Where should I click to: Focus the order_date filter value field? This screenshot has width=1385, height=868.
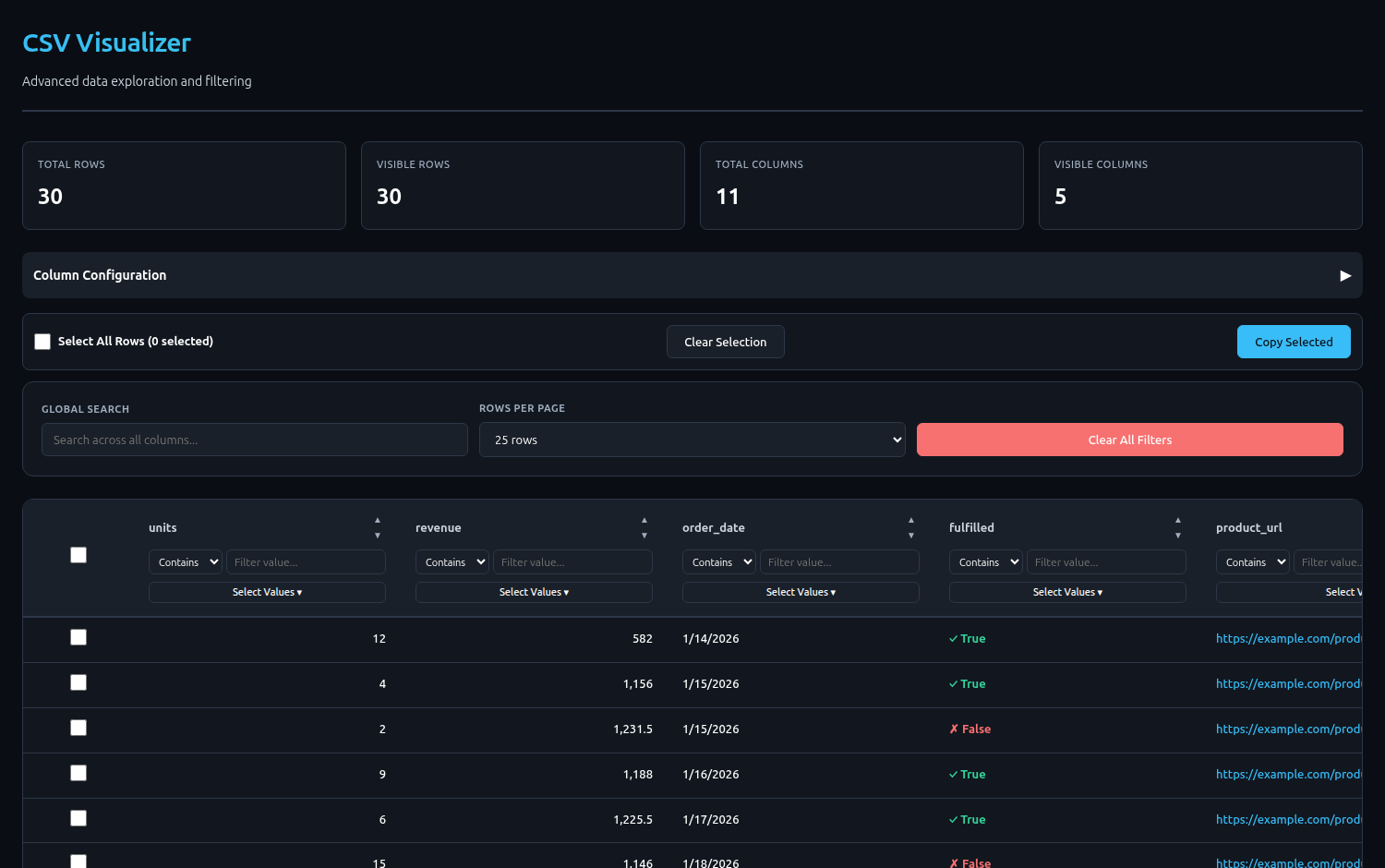839,561
